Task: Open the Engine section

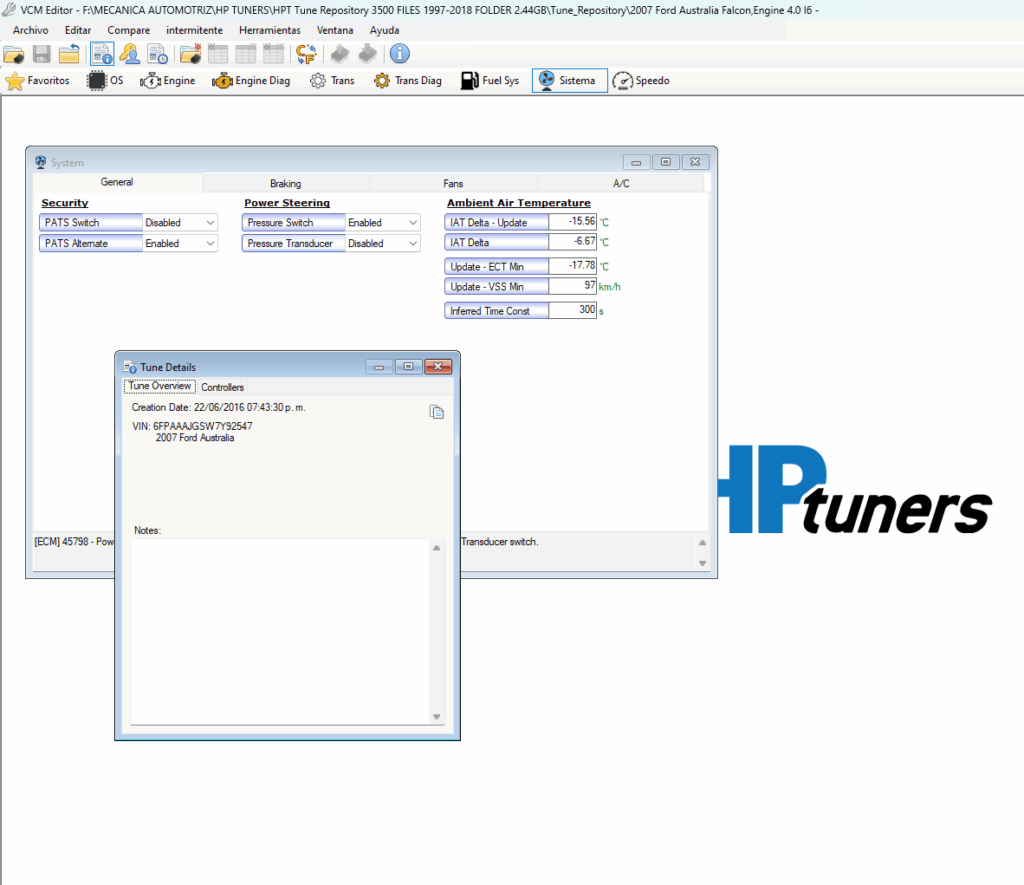Action: click(168, 81)
